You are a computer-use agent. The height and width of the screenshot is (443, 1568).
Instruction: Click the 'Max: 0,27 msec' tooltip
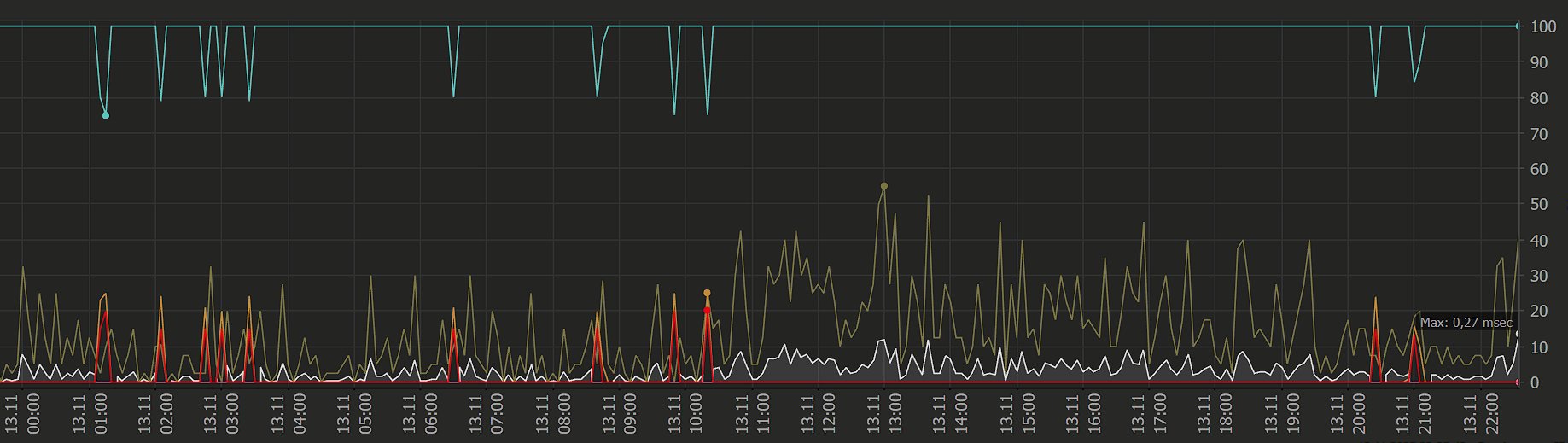[1466, 323]
